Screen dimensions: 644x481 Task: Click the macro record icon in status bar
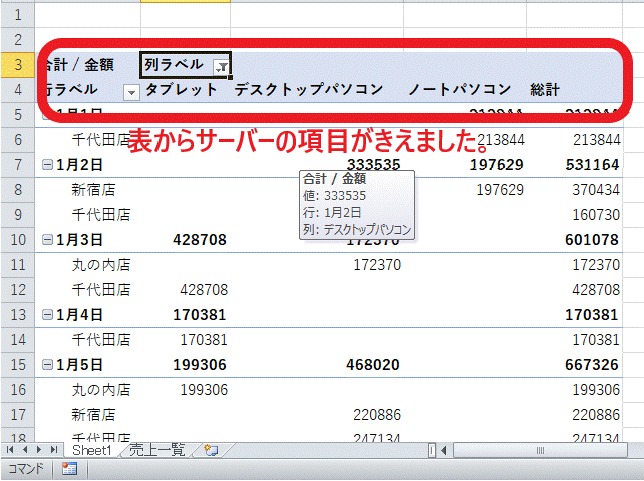(x=70, y=469)
